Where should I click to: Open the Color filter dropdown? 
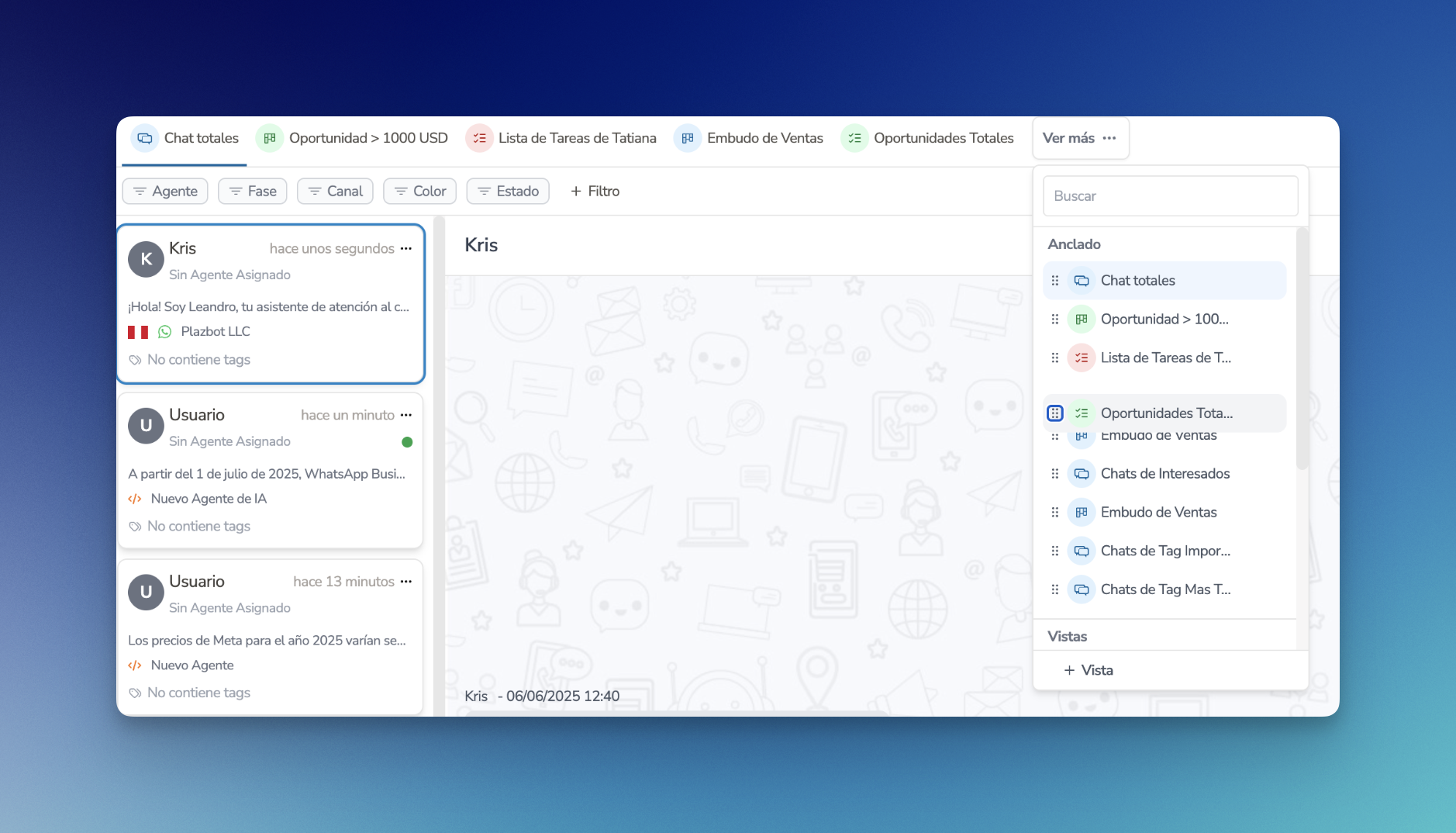[x=420, y=191]
